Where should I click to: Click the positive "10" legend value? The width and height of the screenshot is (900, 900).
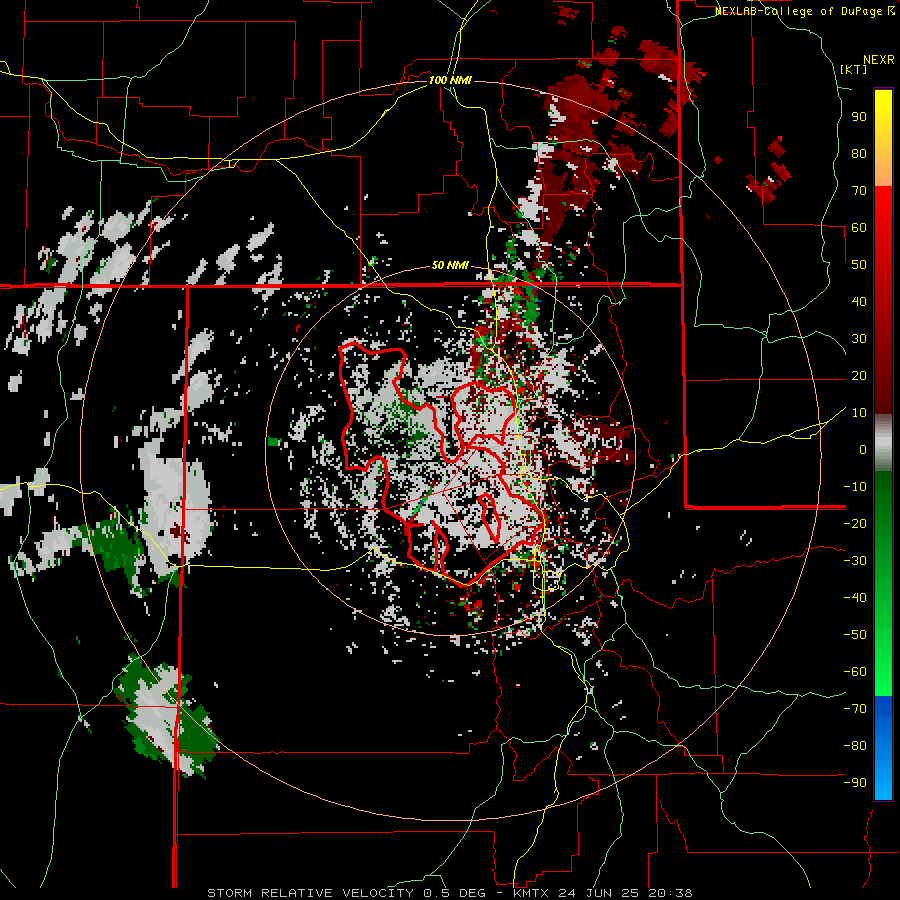click(859, 413)
